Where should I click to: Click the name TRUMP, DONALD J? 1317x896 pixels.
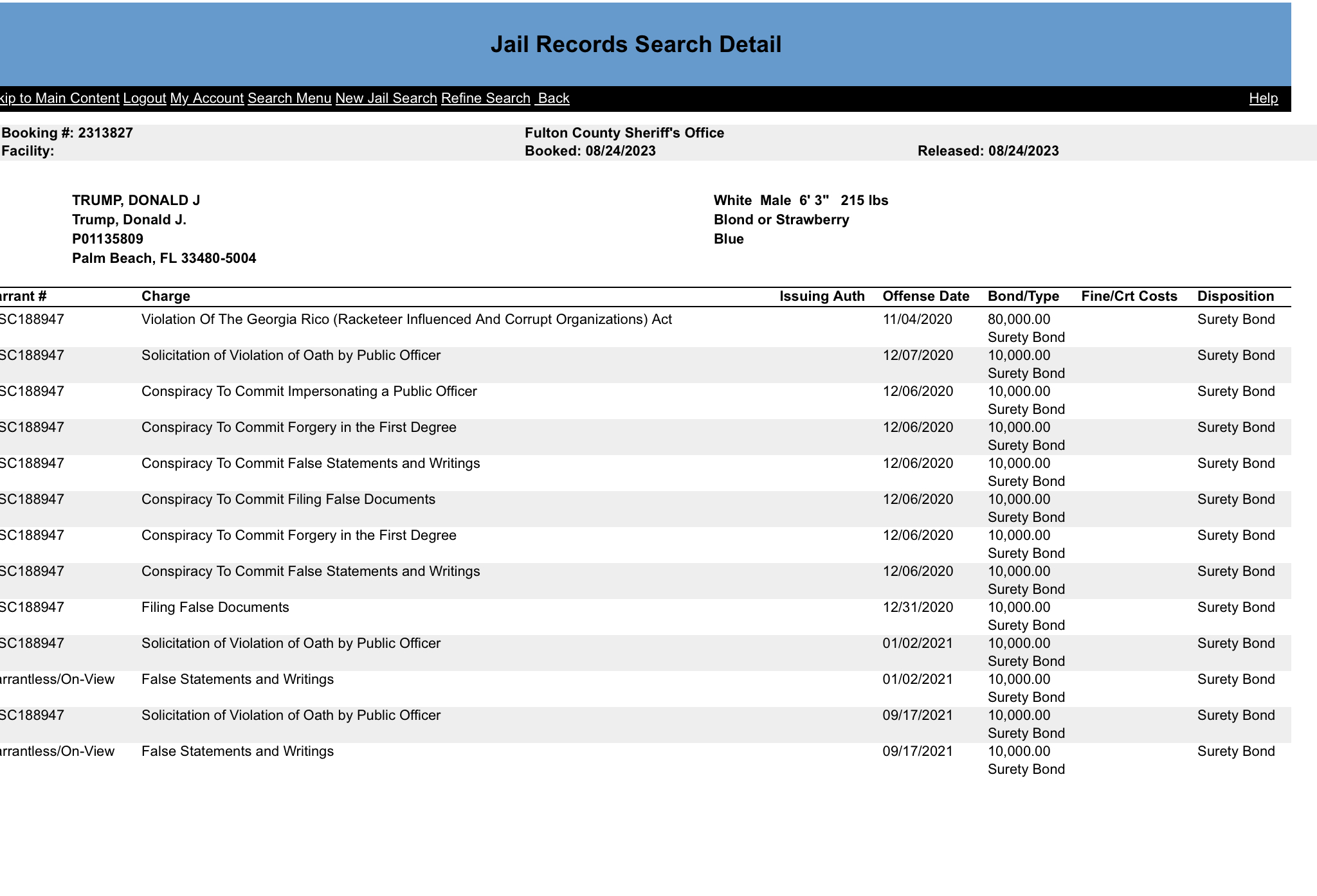click(136, 201)
